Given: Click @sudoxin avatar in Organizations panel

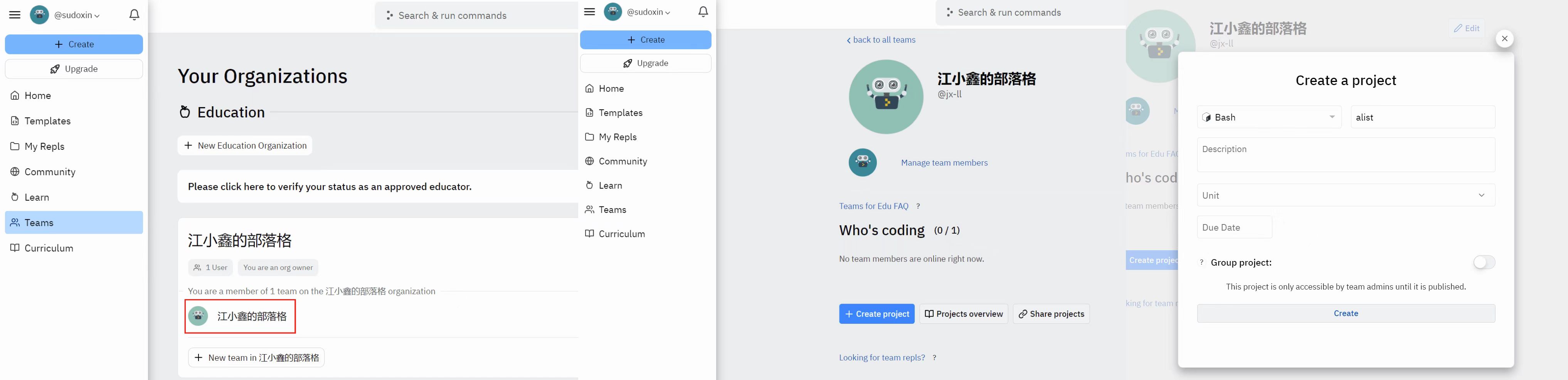Looking at the screenshot, I should click(x=40, y=15).
